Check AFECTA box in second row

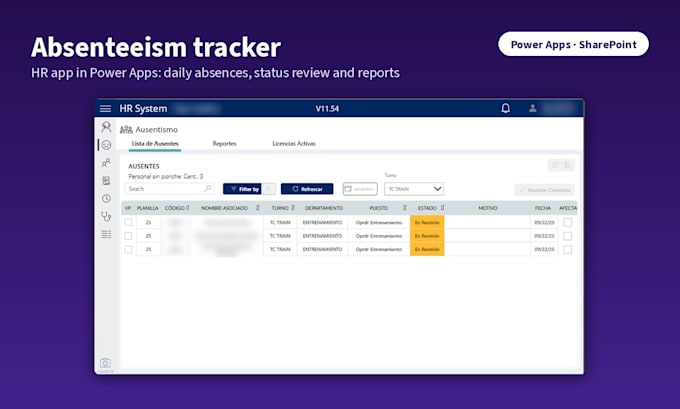(568, 236)
